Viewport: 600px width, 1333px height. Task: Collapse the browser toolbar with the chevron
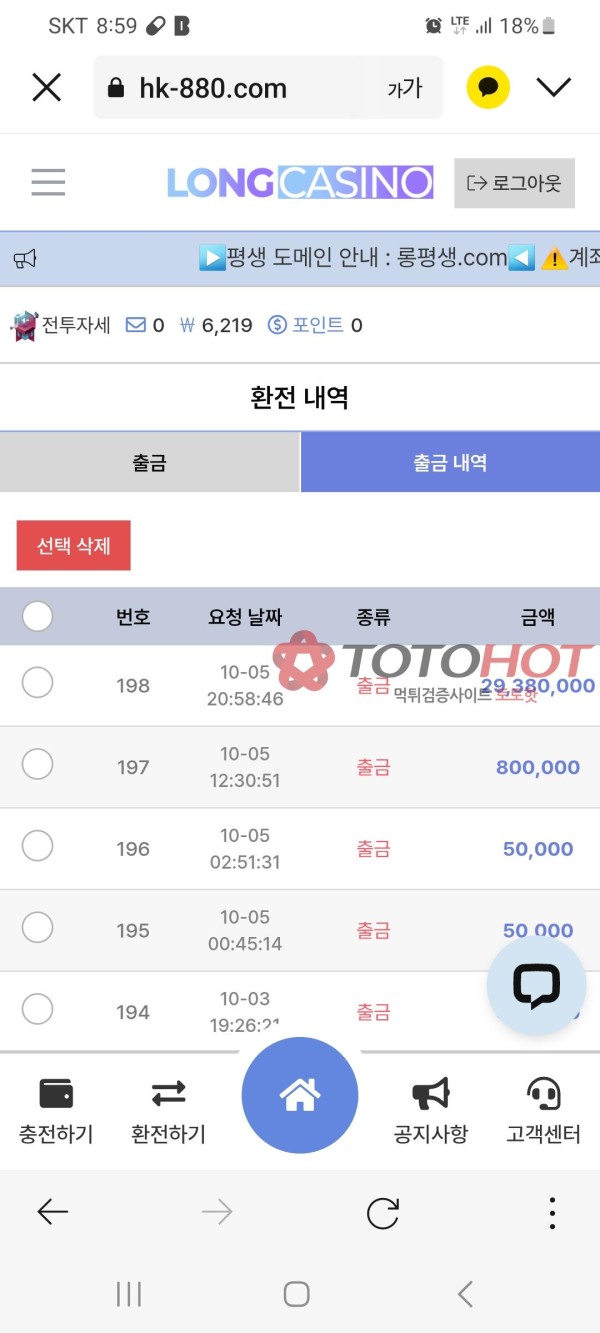click(554, 87)
